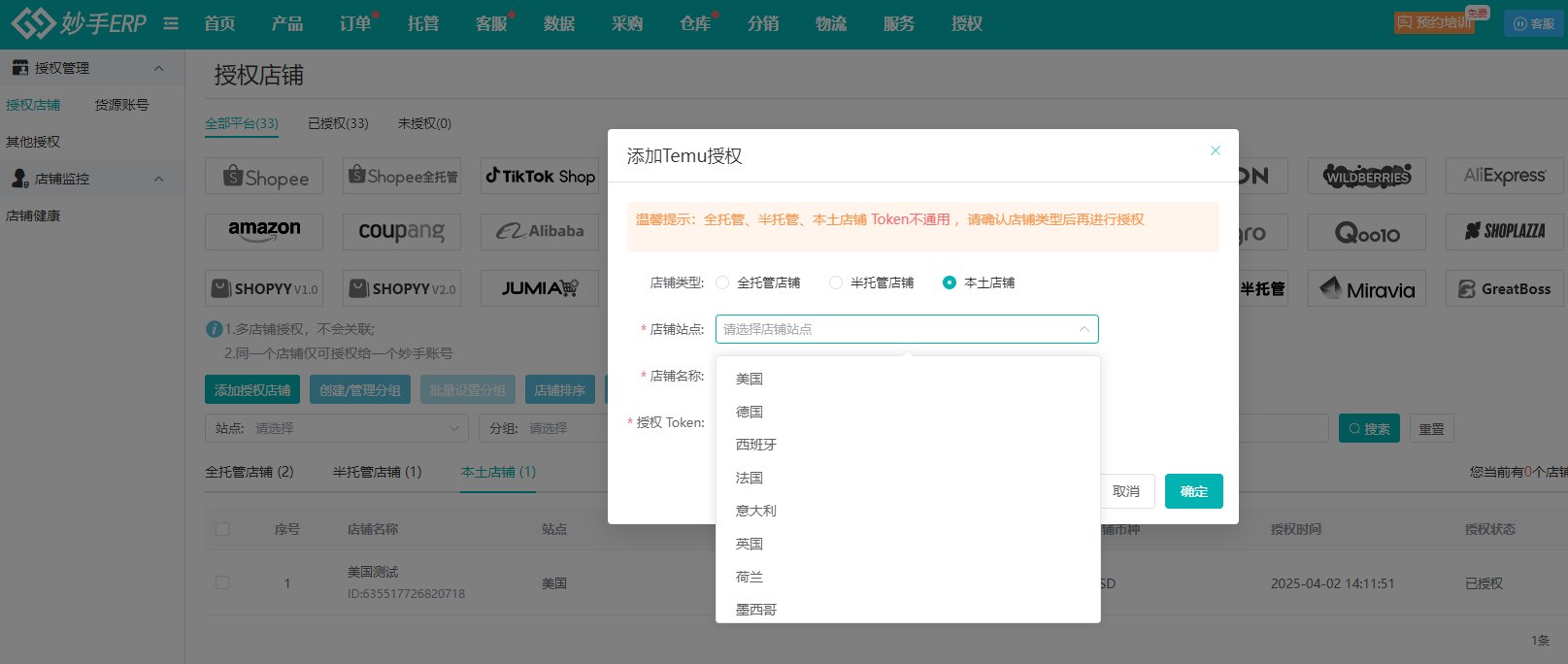
Task: Click the 妙手ERP logo
Action: point(79,22)
